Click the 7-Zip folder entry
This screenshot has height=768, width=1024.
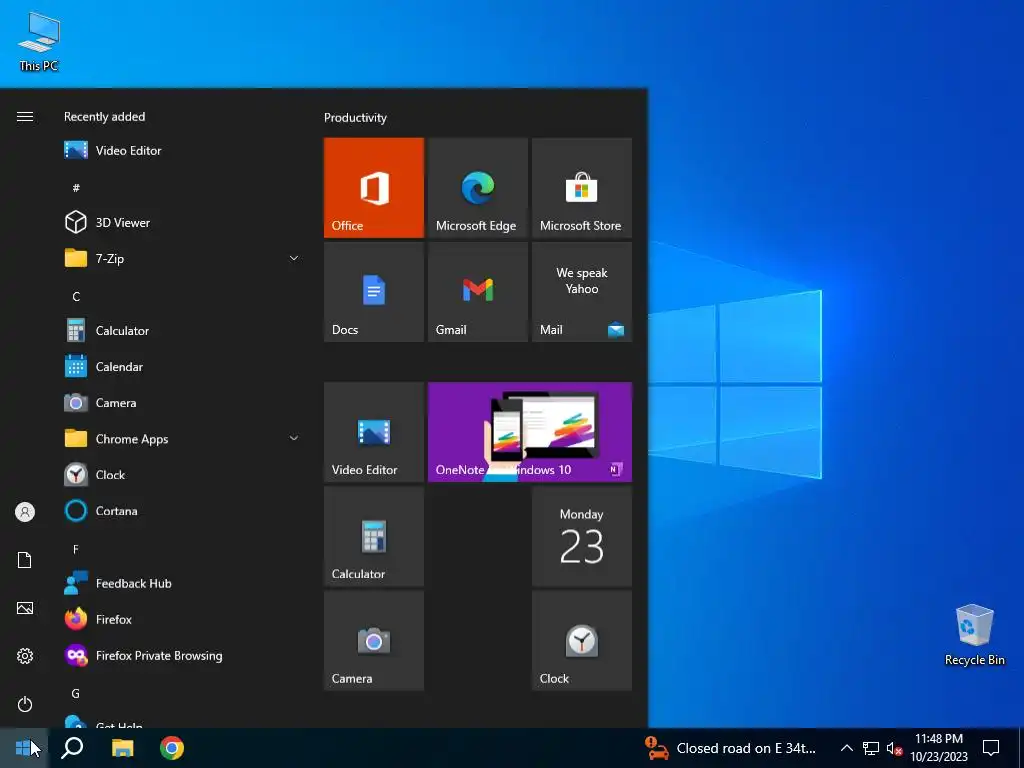click(183, 259)
